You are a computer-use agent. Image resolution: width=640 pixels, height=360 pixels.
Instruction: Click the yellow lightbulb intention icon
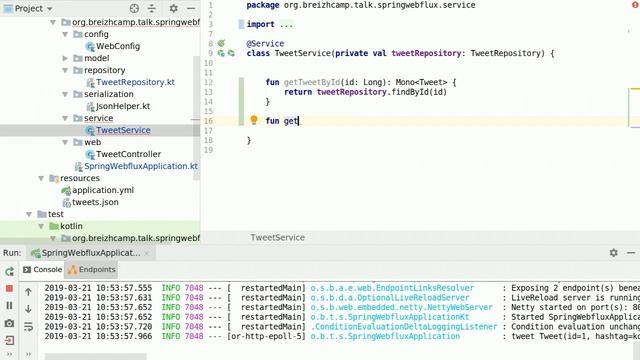(x=254, y=120)
